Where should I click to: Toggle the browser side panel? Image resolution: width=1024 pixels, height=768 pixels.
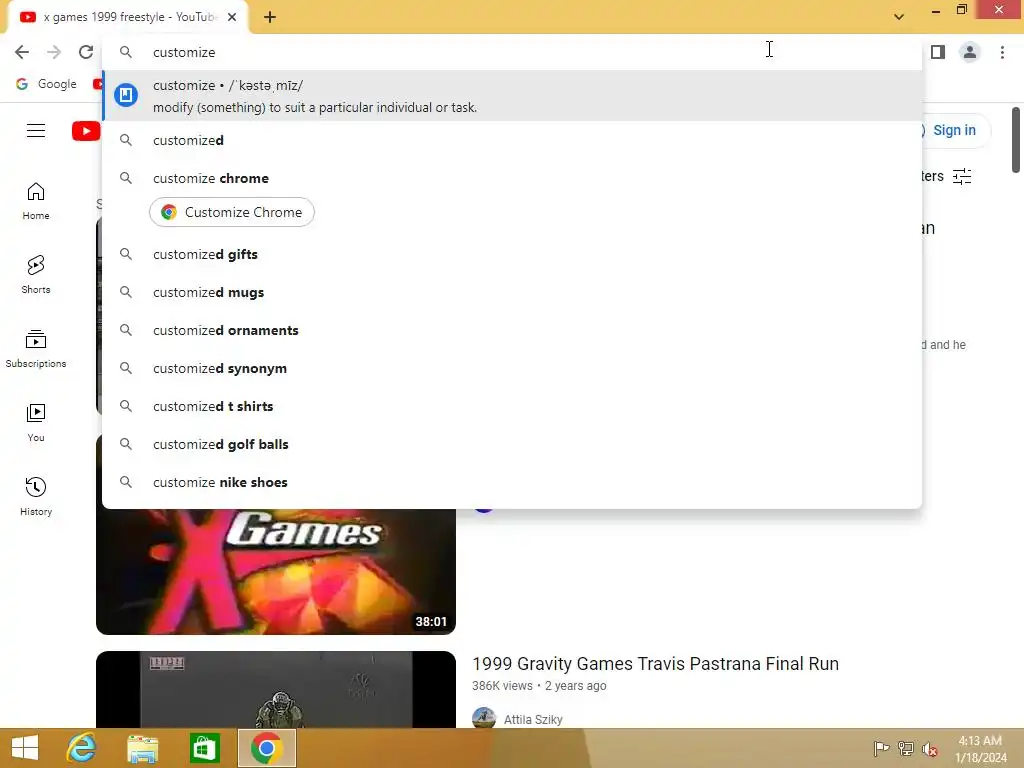[x=938, y=52]
